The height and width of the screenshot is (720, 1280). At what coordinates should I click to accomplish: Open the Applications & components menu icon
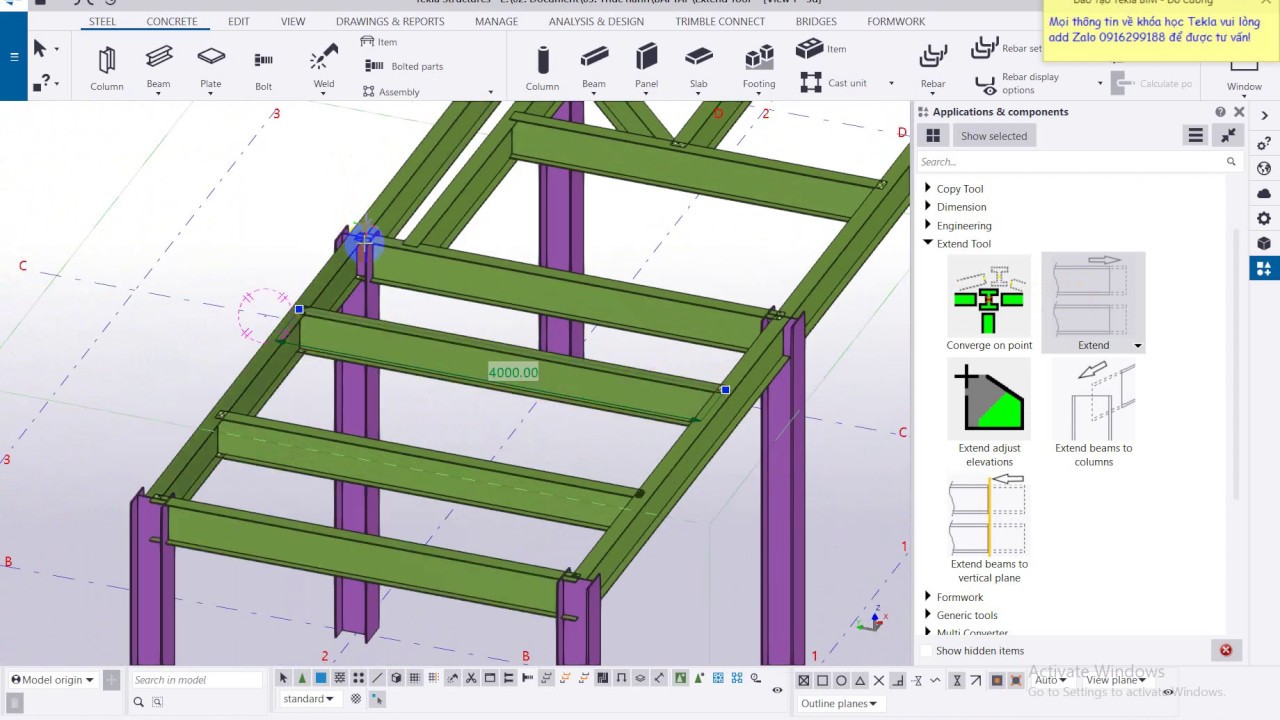pyautogui.click(x=1195, y=135)
